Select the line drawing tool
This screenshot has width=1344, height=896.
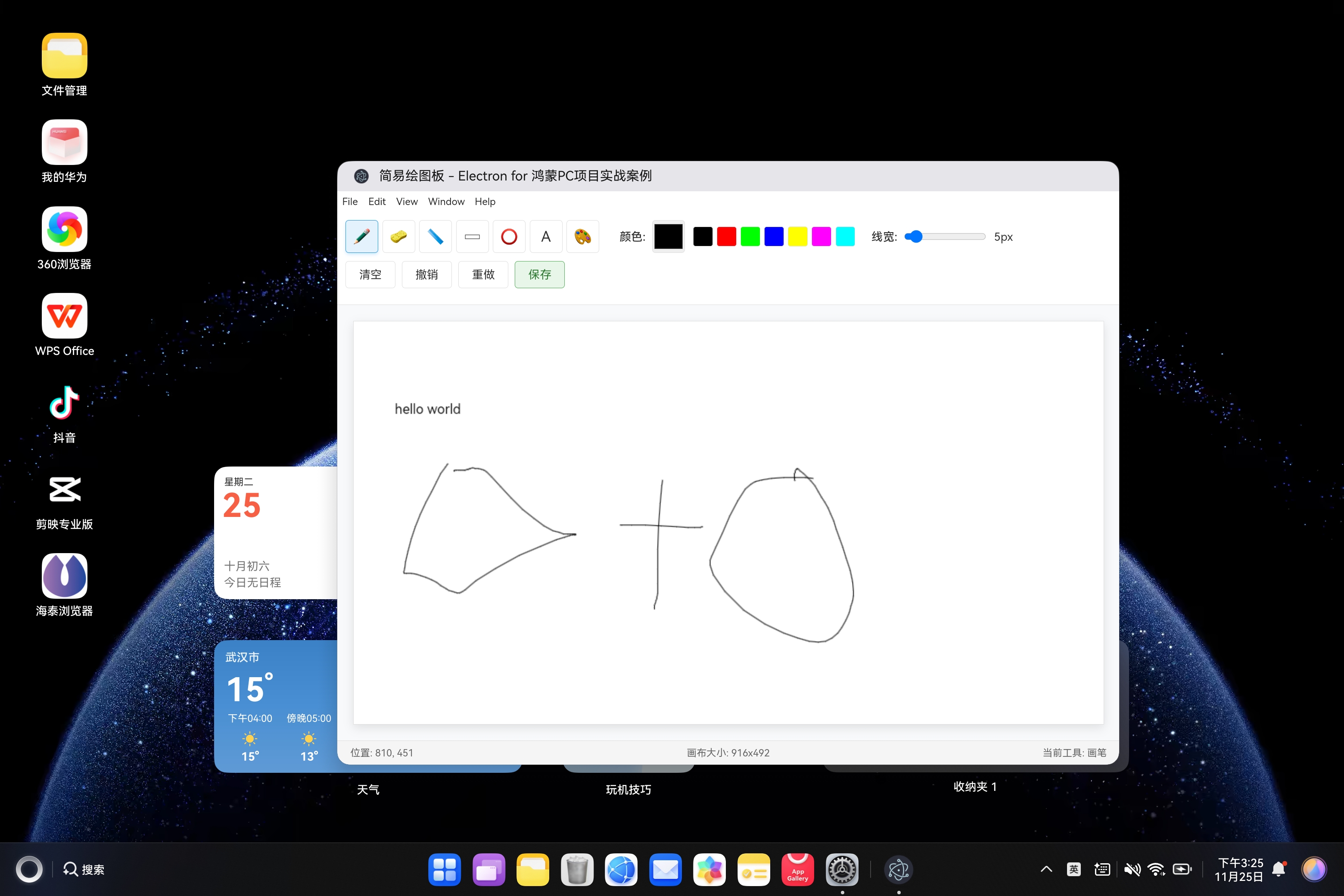point(435,236)
